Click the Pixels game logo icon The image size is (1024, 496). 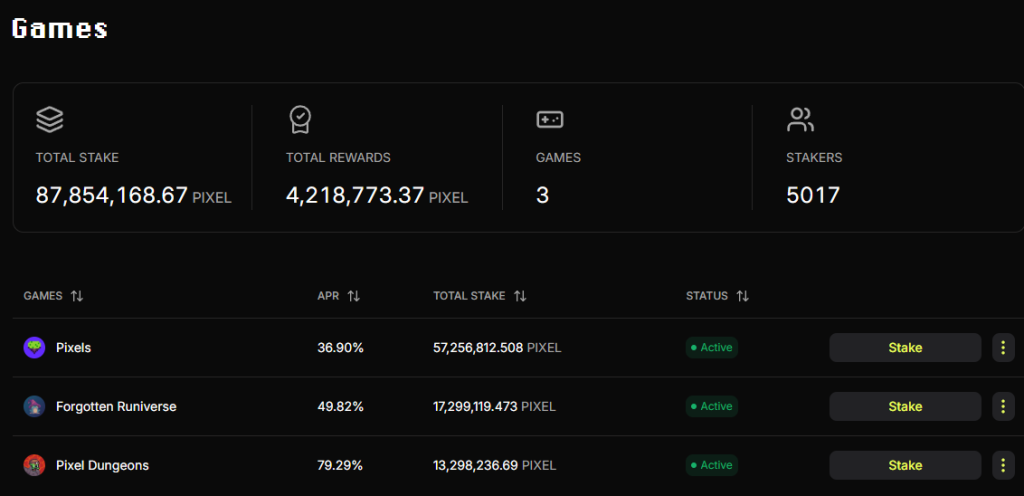34,348
